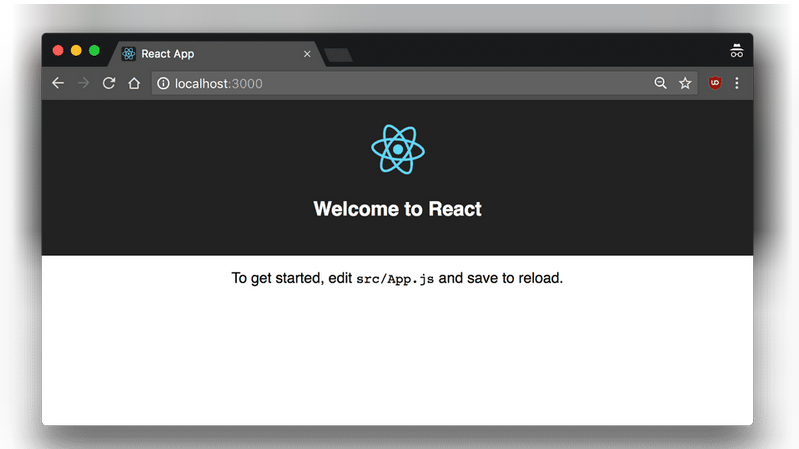Click the incognito indicator icon
799x449 pixels.
[x=736, y=51]
